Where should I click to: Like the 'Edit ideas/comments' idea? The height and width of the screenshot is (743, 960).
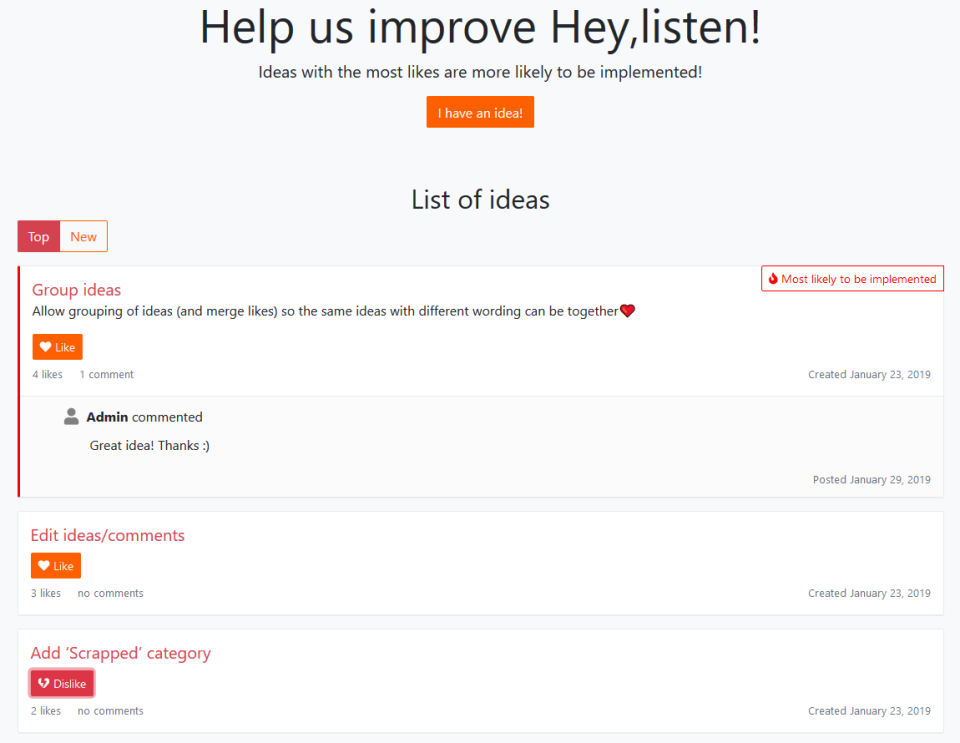pos(56,566)
